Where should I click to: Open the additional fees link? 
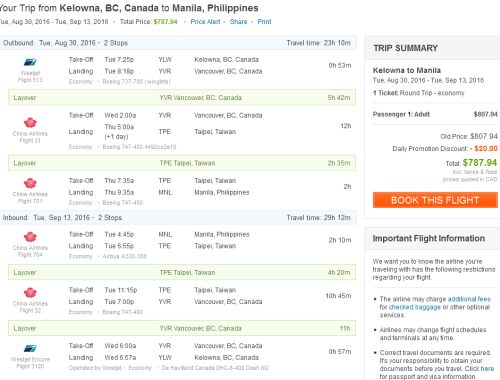click(x=469, y=299)
